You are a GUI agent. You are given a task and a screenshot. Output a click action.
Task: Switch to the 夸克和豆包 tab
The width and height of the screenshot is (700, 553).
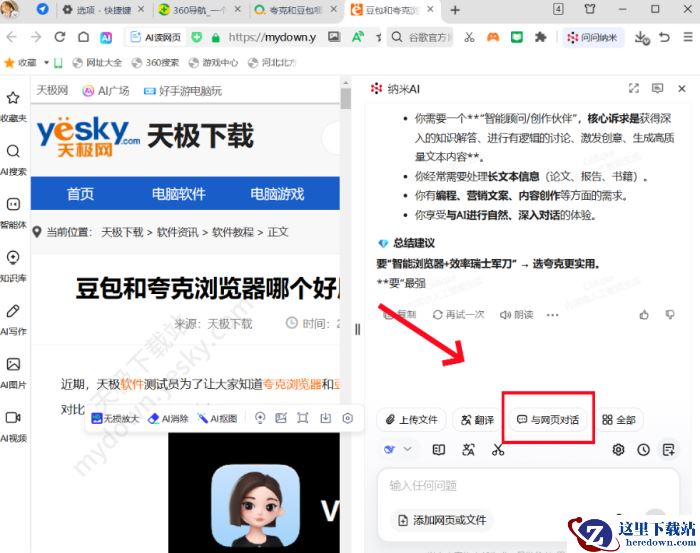295,10
